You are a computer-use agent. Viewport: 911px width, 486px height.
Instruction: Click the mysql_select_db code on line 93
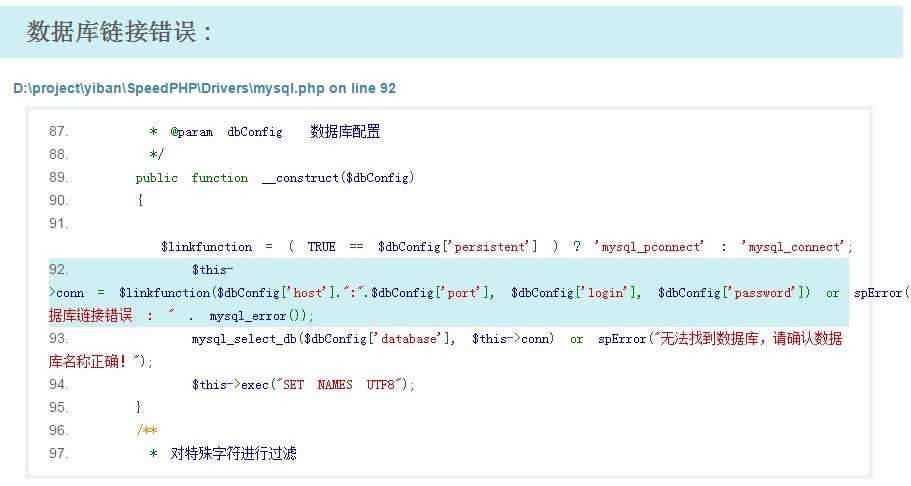point(244,339)
